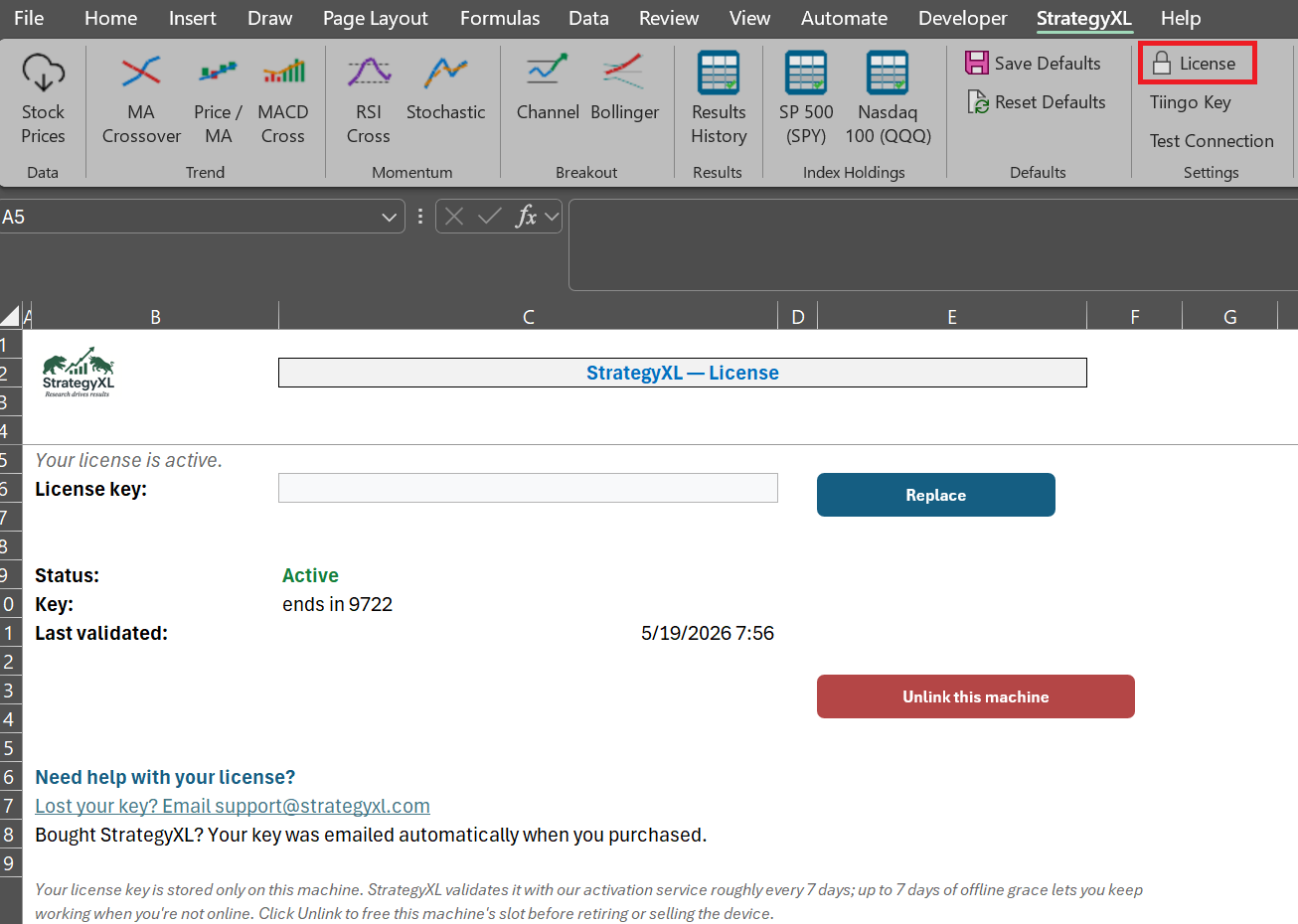Open the Stock Prices data tool
Screen dimensions: 1298x924
(43, 99)
